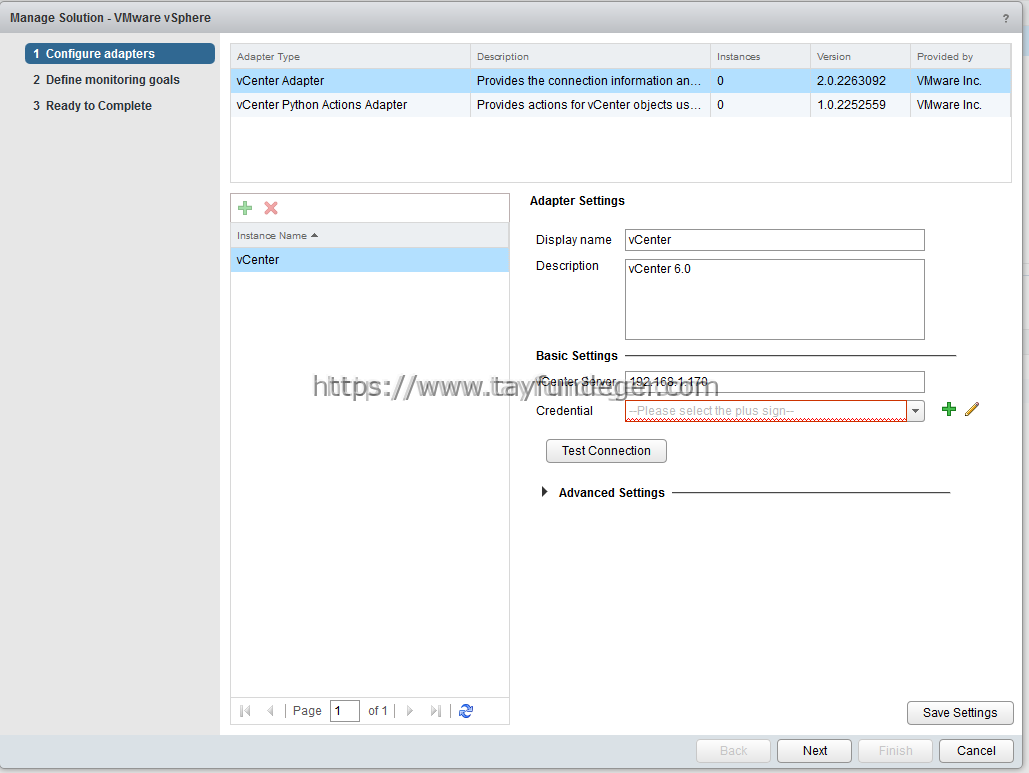Viewport: 1029px width, 773px height.
Task: Go to step 2 Define monitoring goals
Action: (106, 79)
